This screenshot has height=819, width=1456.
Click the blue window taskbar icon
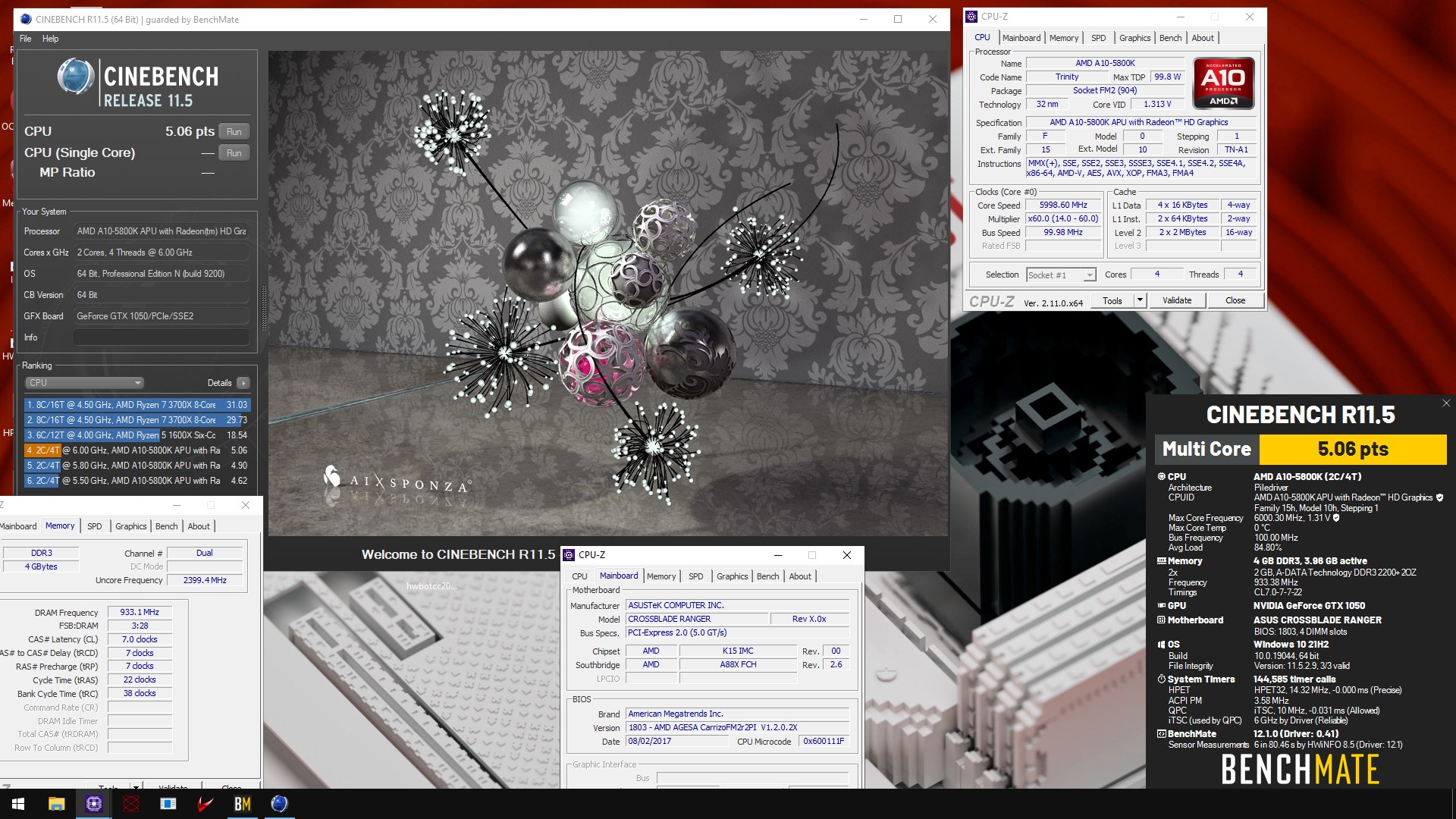pos(168,804)
